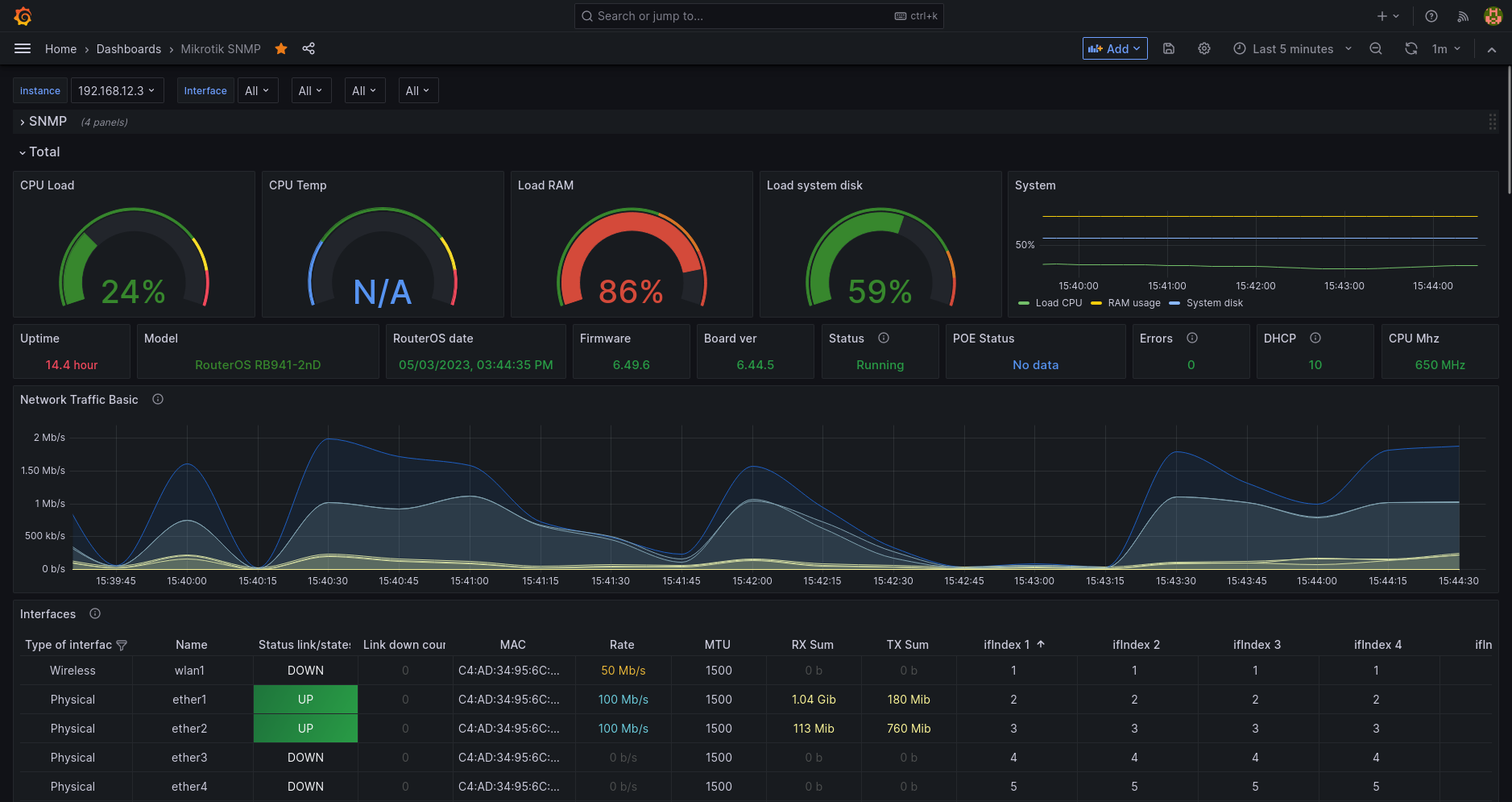
Task: Show info icon on DHCP panel
Action: pos(1315,338)
